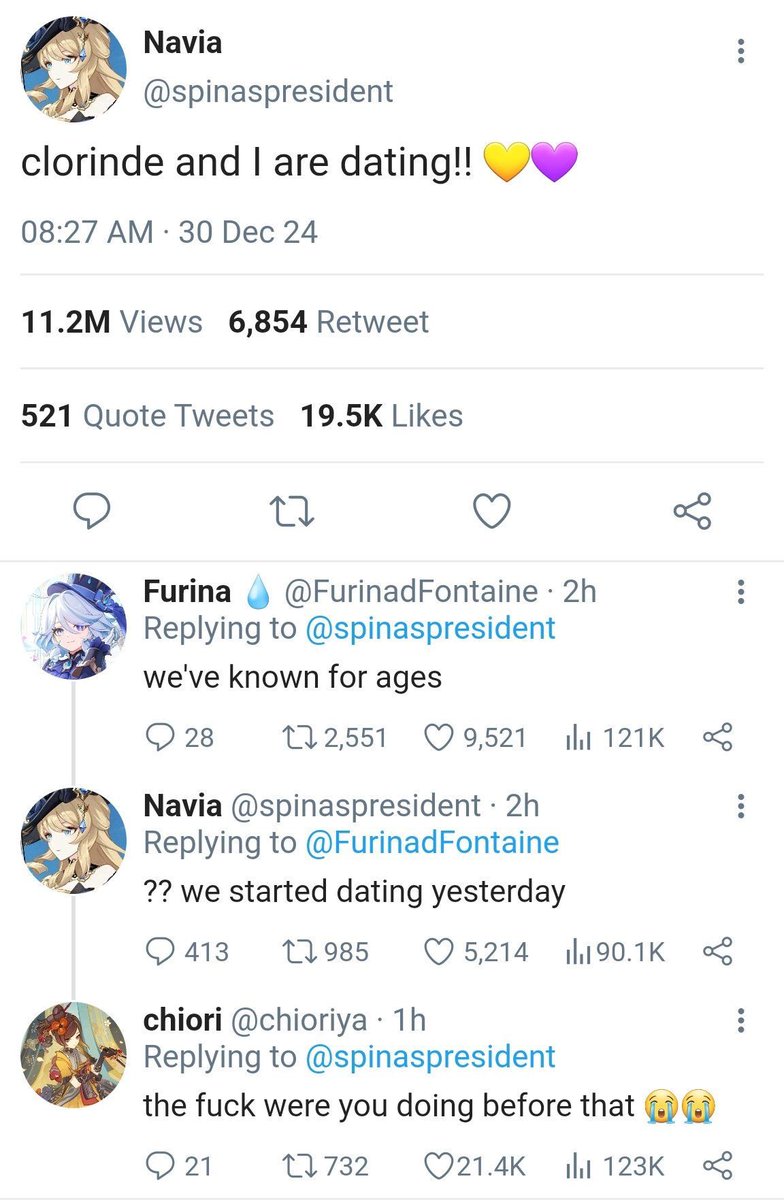Like Furina's reply with 9,521 likes

440,738
